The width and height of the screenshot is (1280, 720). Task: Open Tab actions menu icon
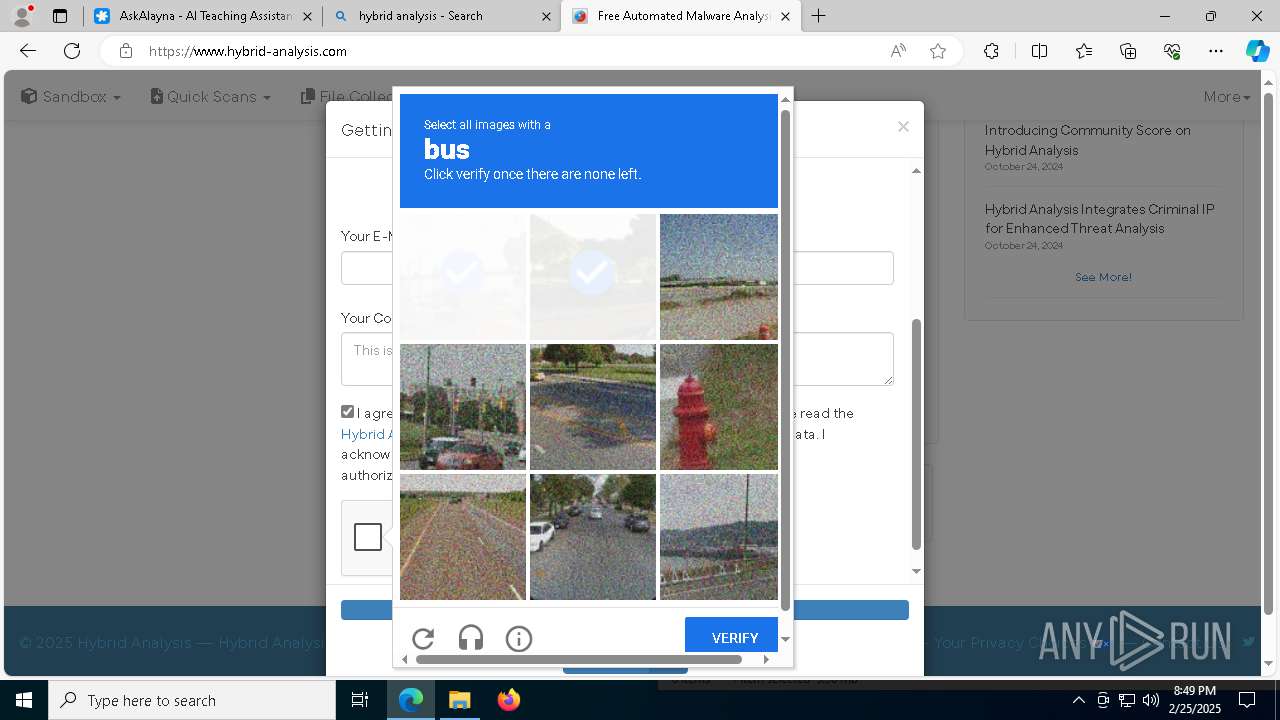tap(60, 16)
